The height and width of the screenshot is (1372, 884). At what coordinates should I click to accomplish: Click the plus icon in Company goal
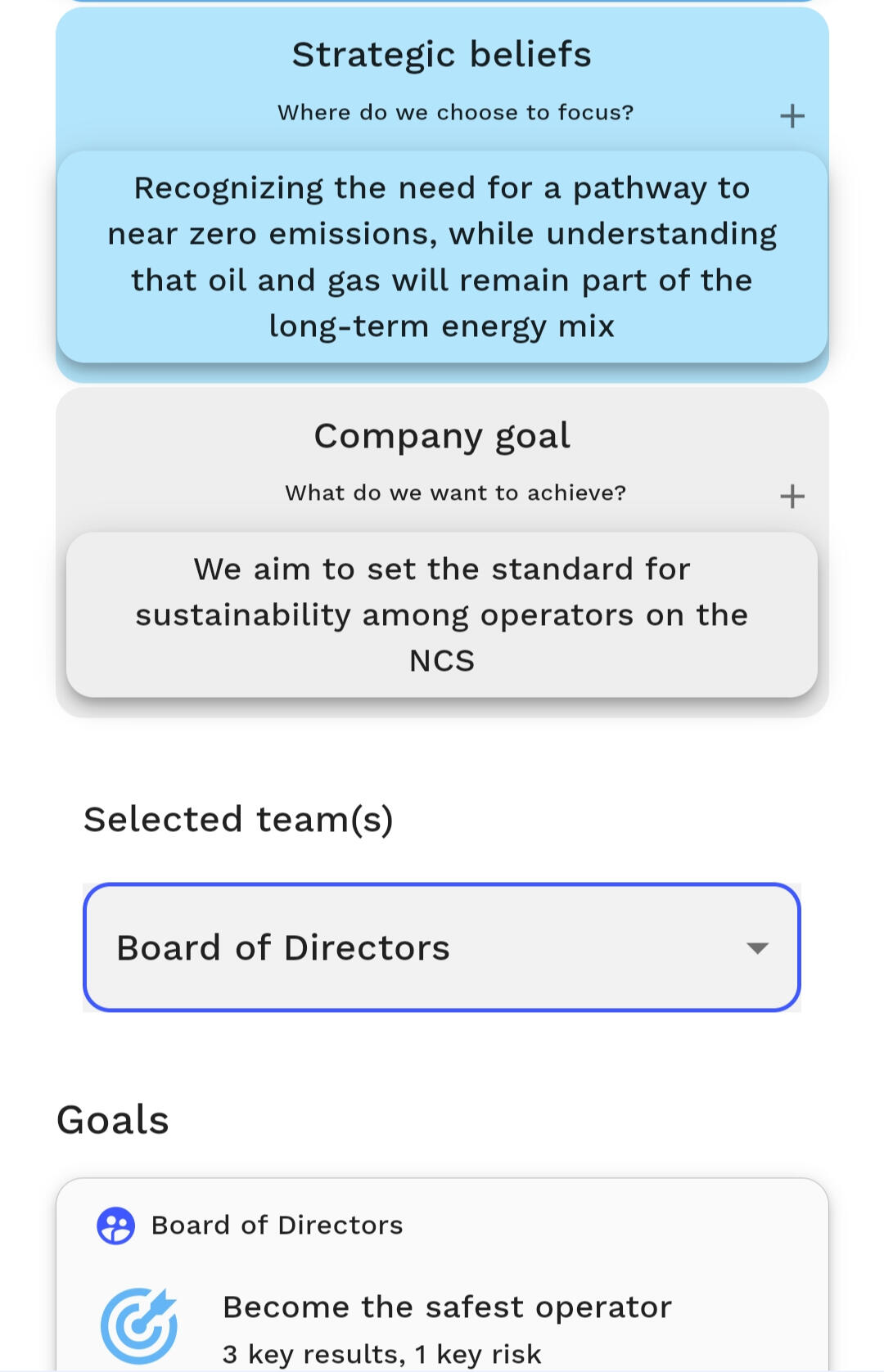[792, 497]
